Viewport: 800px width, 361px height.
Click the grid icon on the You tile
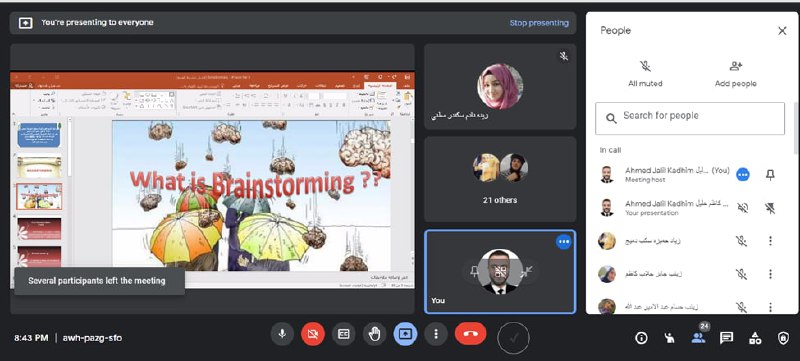coord(501,272)
